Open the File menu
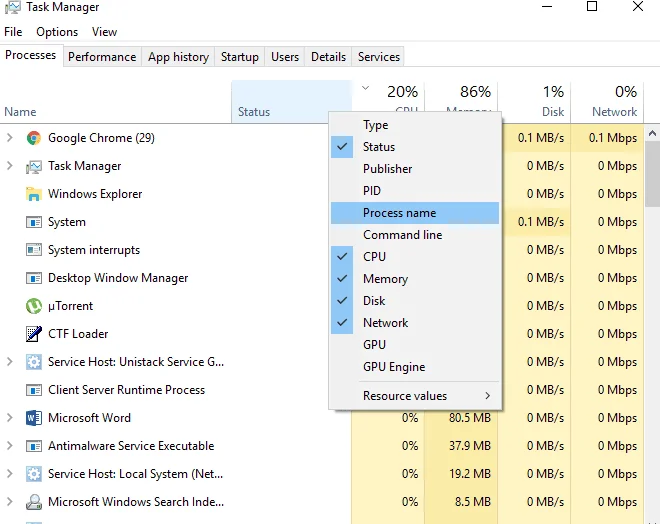Viewport: 660px width, 524px height. click(x=13, y=32)
